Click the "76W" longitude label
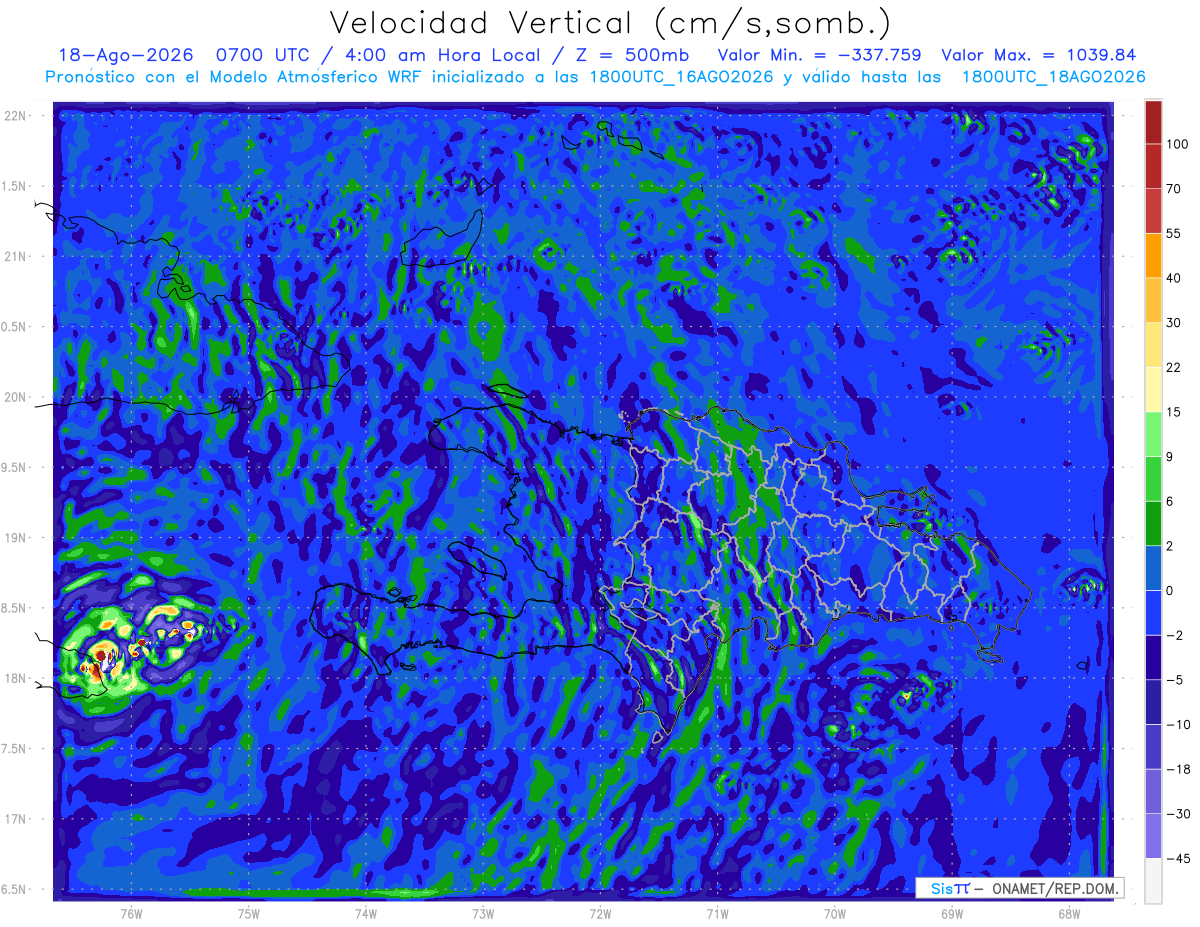1200x927 pixels. tap(131, 914)
